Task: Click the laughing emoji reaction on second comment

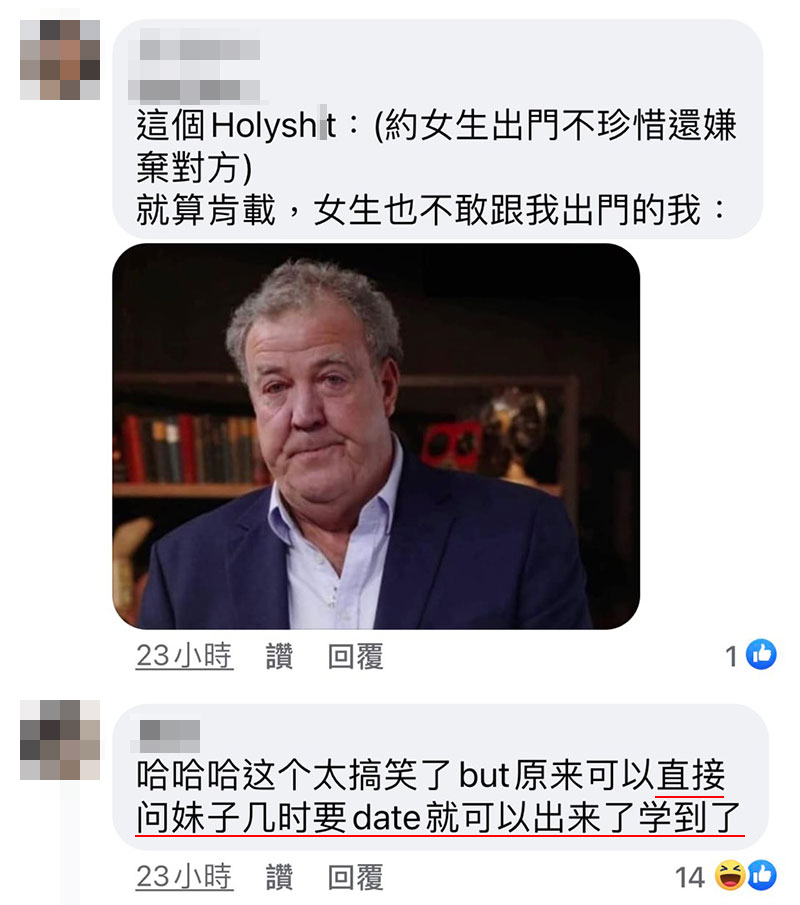Action: pos(730,875)
